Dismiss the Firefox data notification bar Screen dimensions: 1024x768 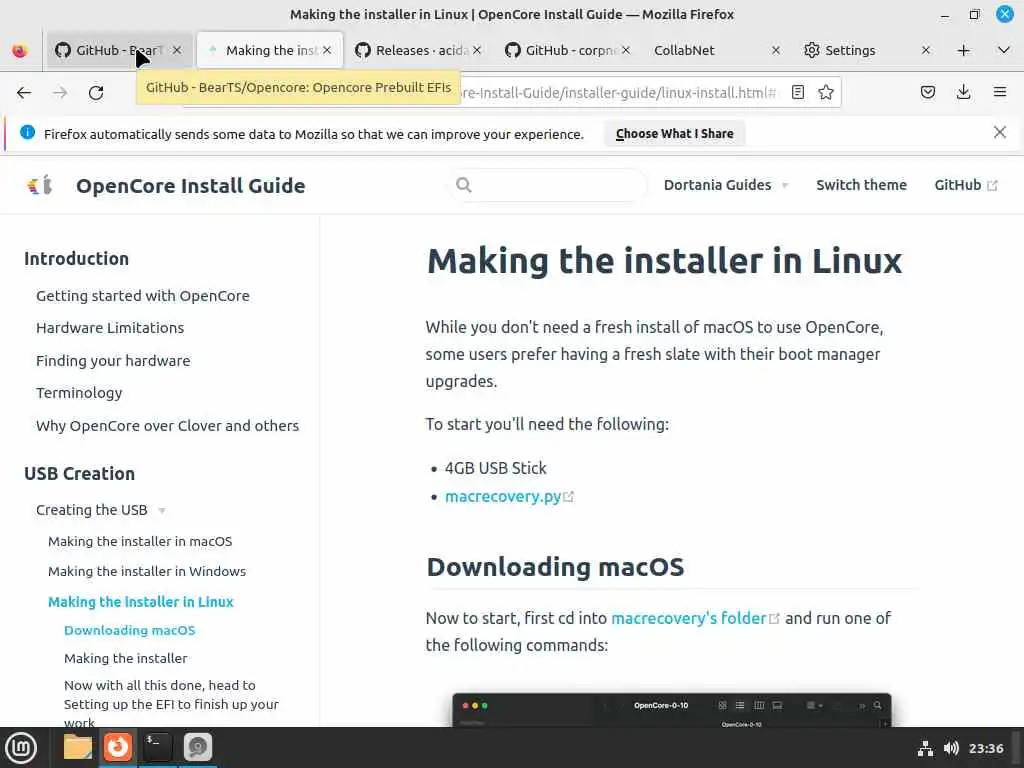999,133
